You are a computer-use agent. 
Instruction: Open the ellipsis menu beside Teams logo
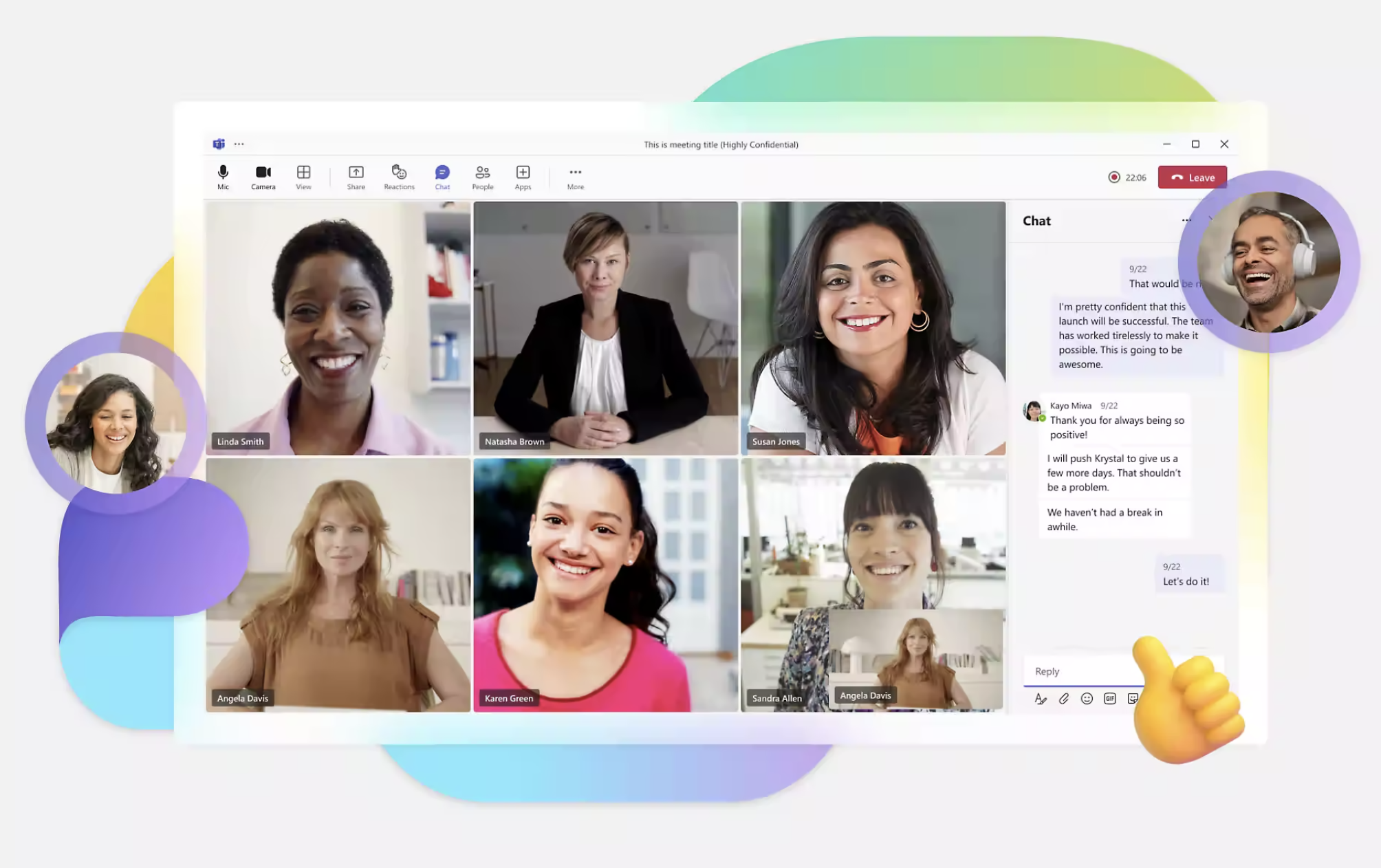click(239, 144)
